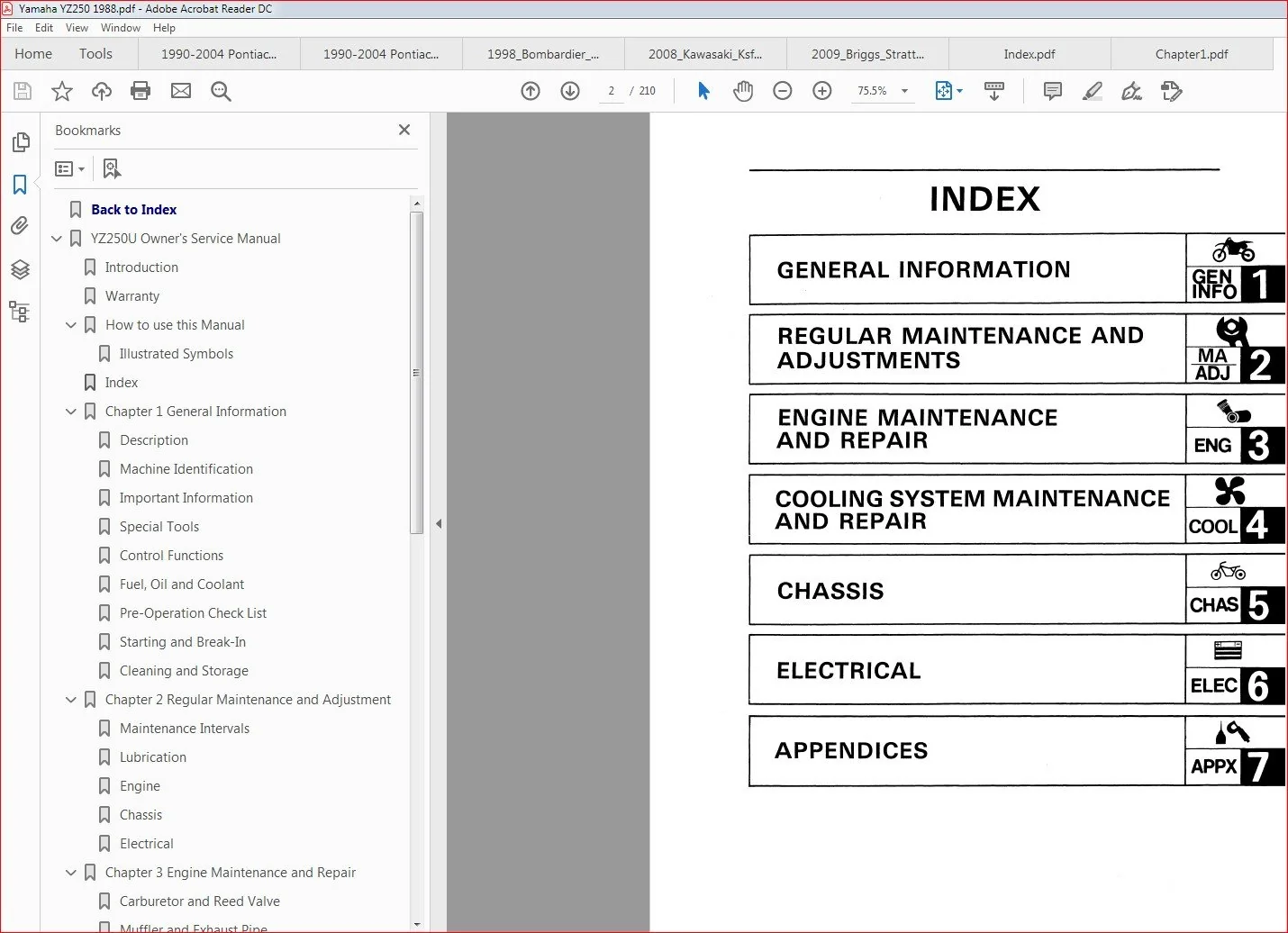Zoom in with the plus button
The width and height of the screenshot is (1288, 933).
(822, 91)
